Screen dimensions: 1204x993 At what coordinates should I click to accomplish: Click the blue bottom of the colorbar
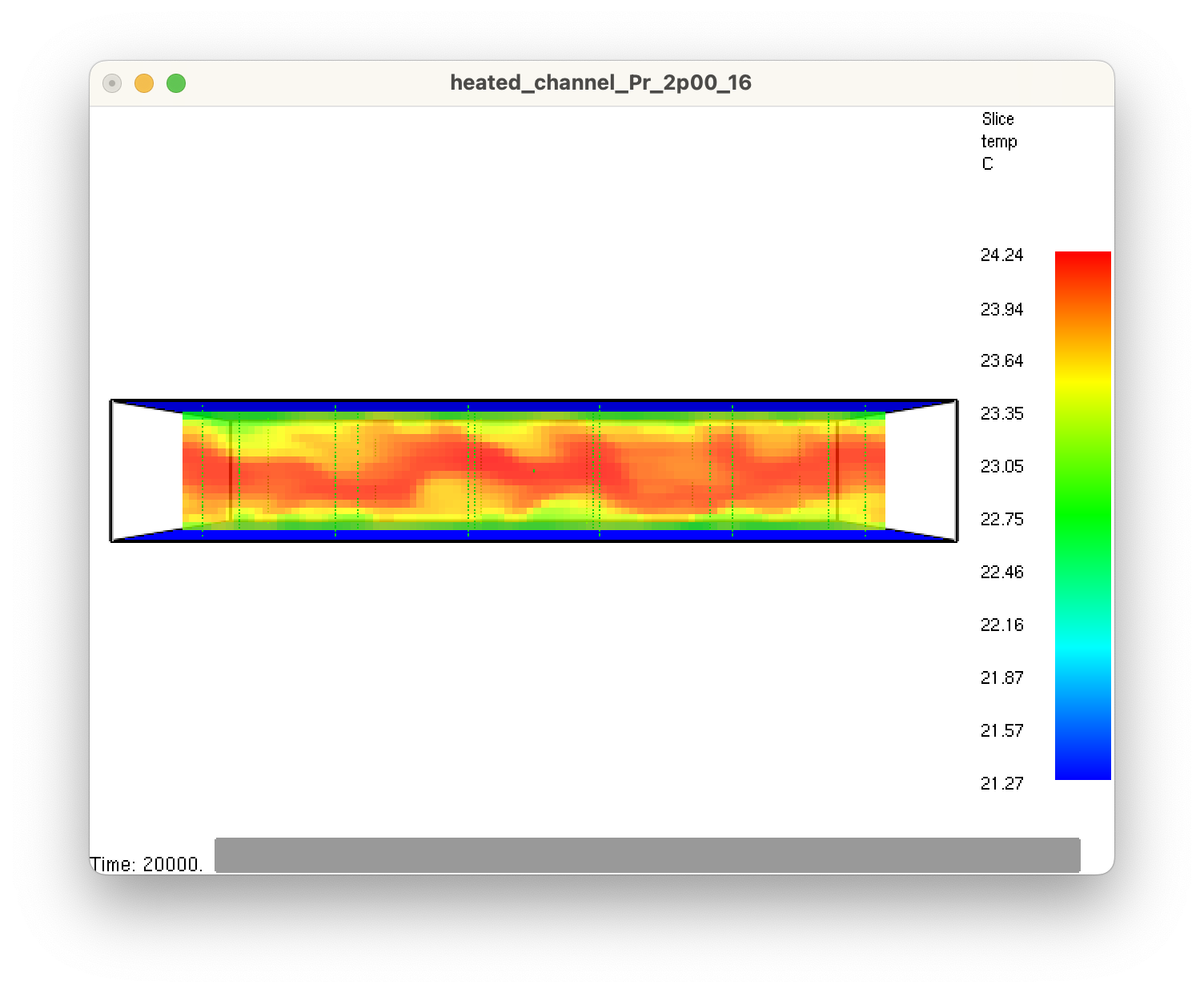pos(1082,765)
